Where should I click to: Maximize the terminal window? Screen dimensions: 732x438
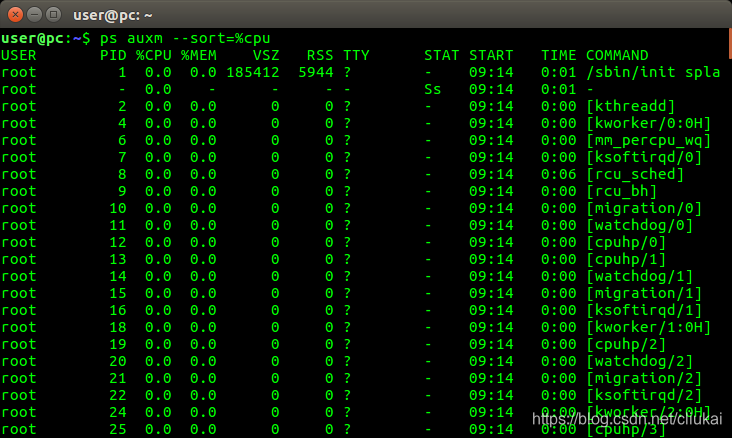(54, 15)
